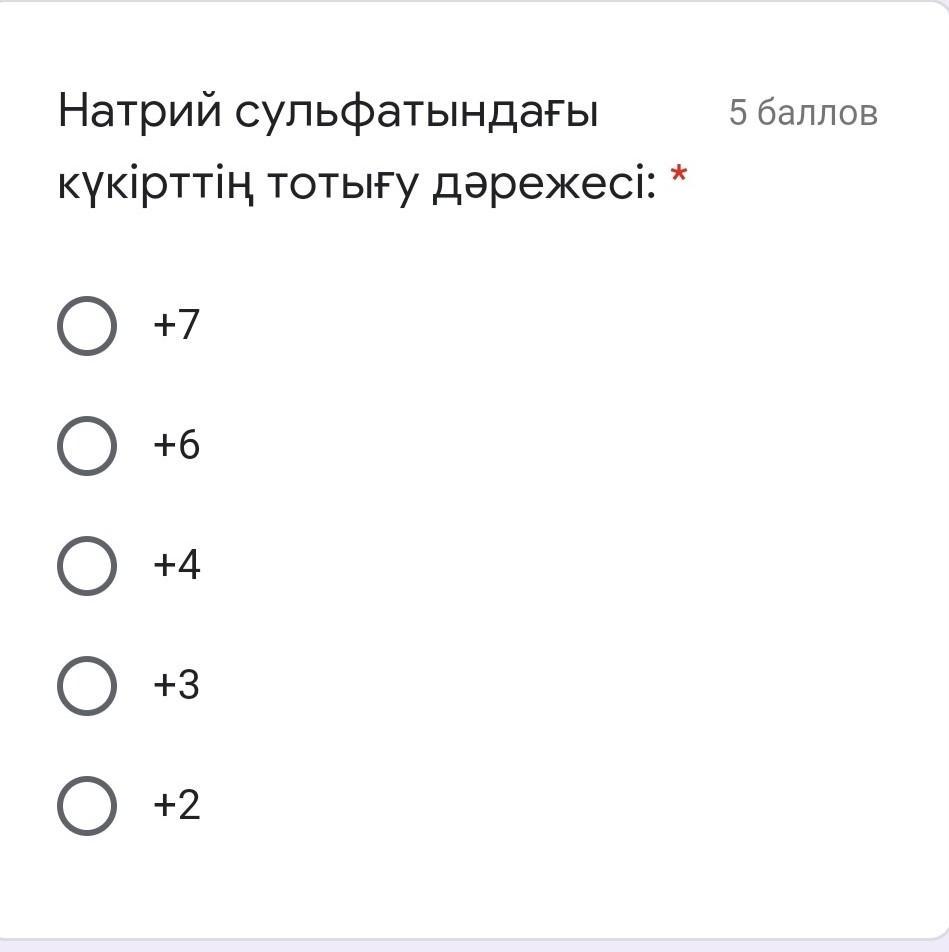The height and width of the screenshot is (952, 949).
Task: Click the '+6' answer label text
Action: (x=176, y=446)
